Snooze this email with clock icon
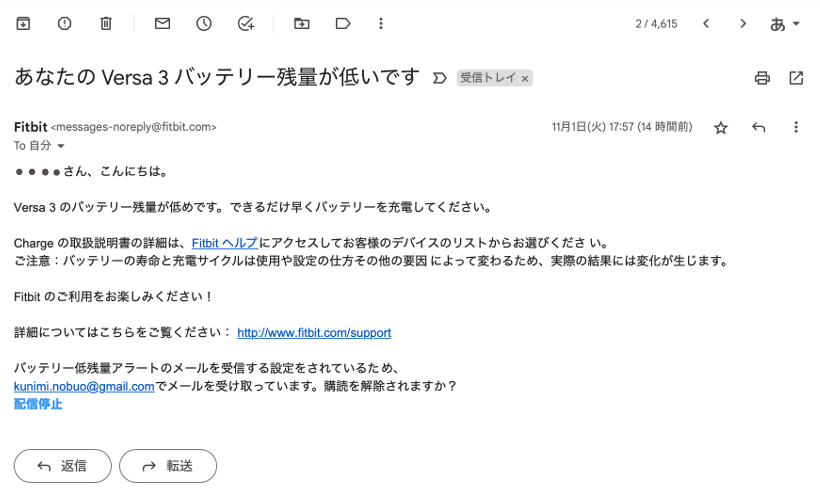Image resolution: width=820 pixels, height=499 pixels. (204, 23)
